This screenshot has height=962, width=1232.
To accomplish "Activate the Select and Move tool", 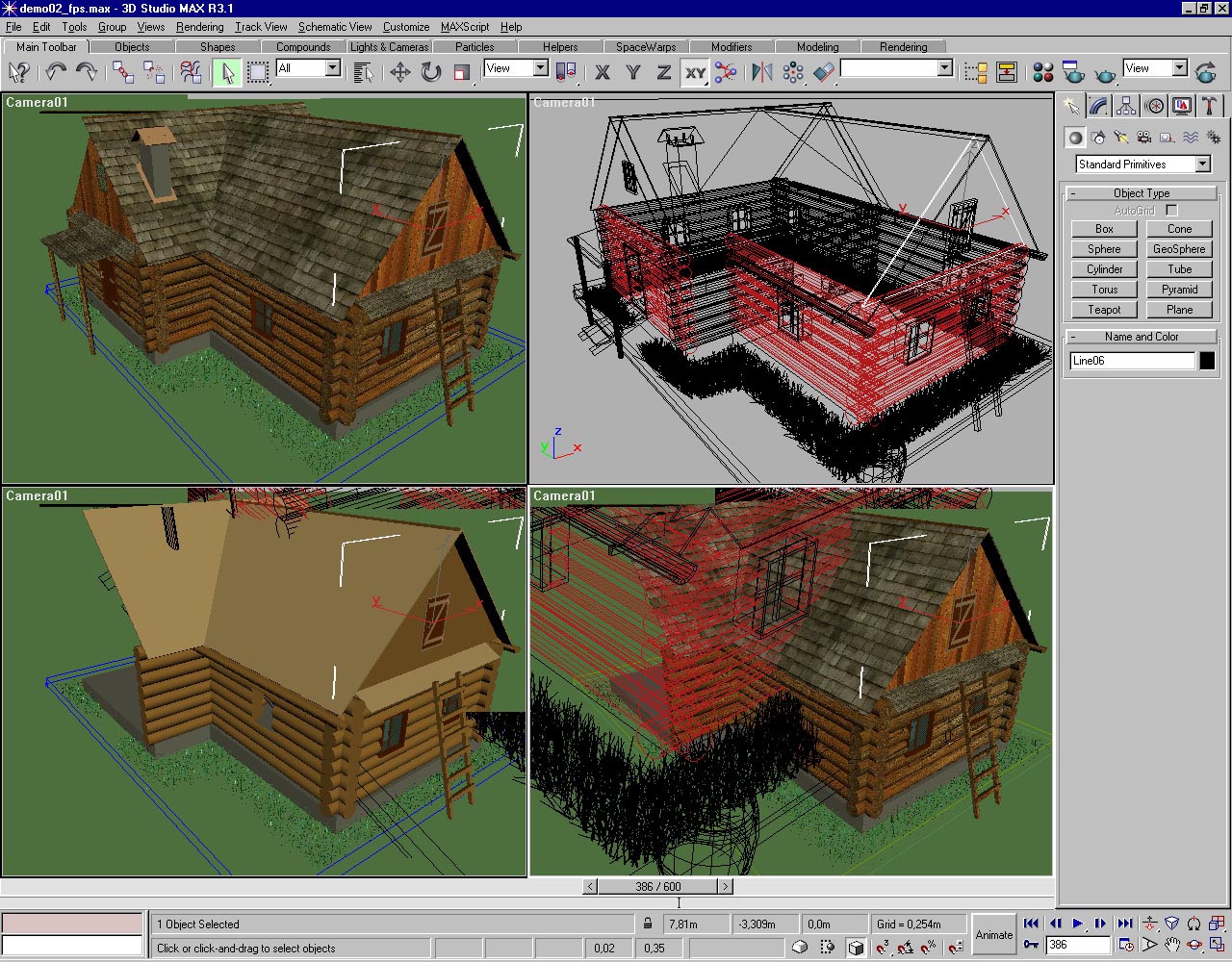I will (399, 72).
